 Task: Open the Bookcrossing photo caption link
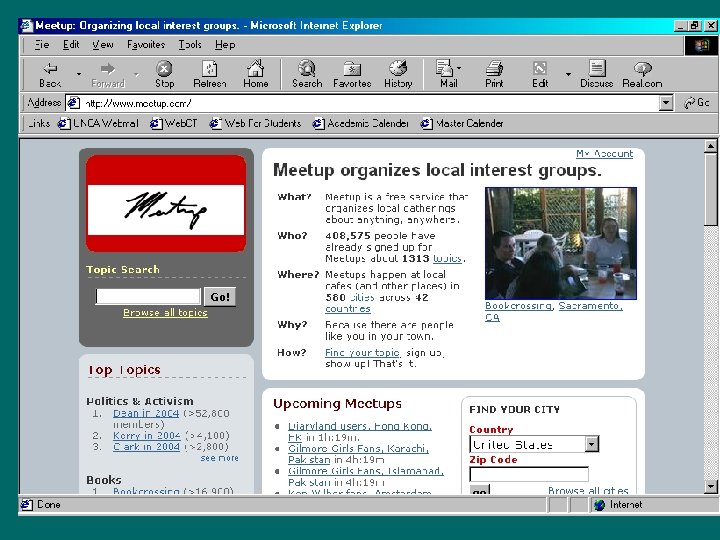point(518,306)
